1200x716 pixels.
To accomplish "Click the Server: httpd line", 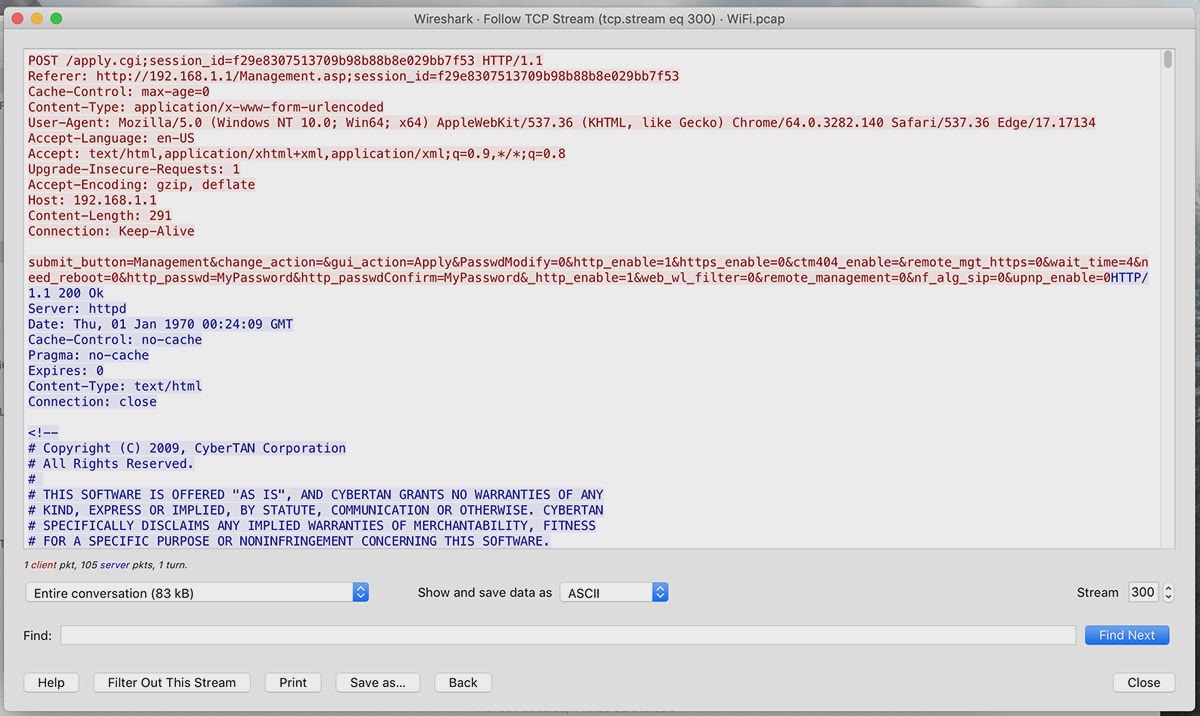I will 77,309.
